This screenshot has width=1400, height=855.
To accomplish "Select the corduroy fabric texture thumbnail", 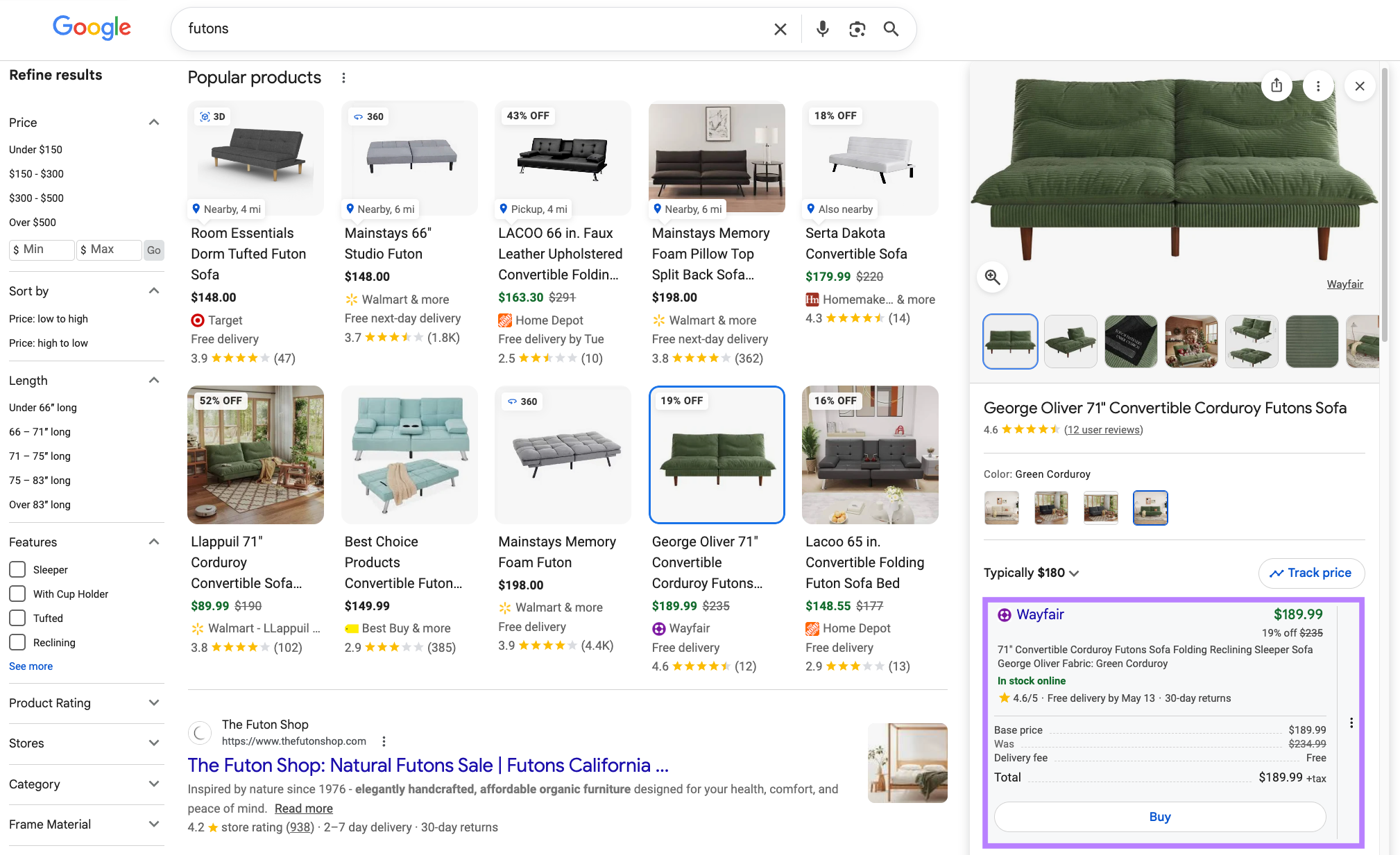I will pyautogui.click(x=1312, y=341).
